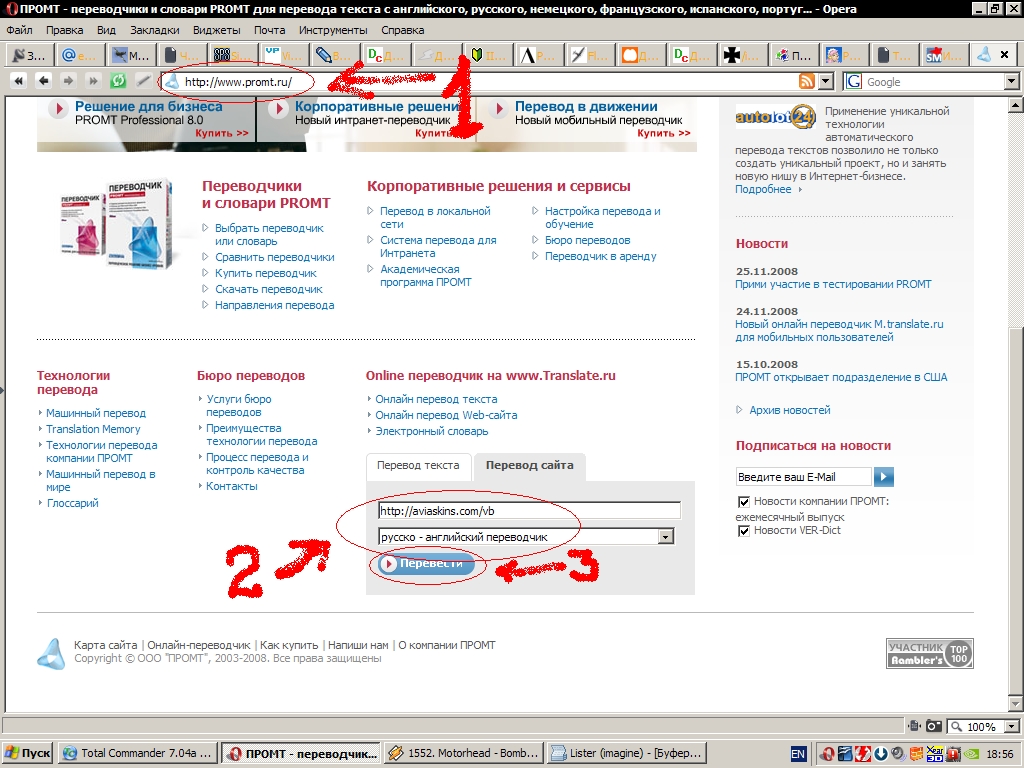
Task: Click the NVIDIA tray icon
Action: tap(972, 754)
